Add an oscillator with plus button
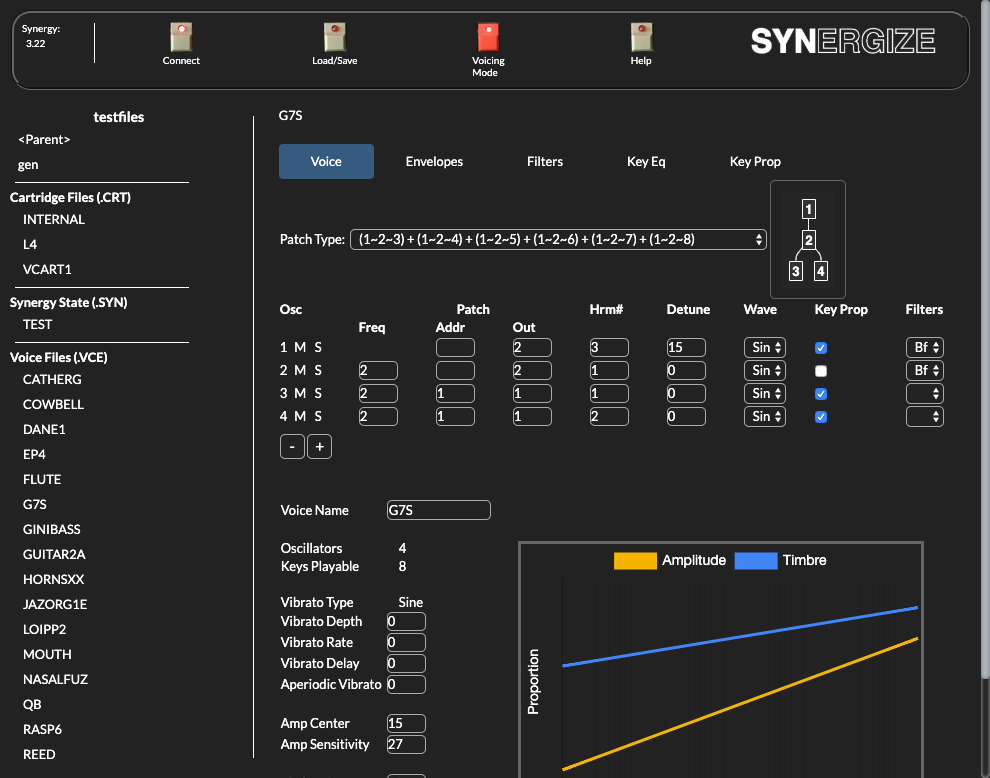Image resolution: width=990 pixels, height=778 pixels. [319, 446]
